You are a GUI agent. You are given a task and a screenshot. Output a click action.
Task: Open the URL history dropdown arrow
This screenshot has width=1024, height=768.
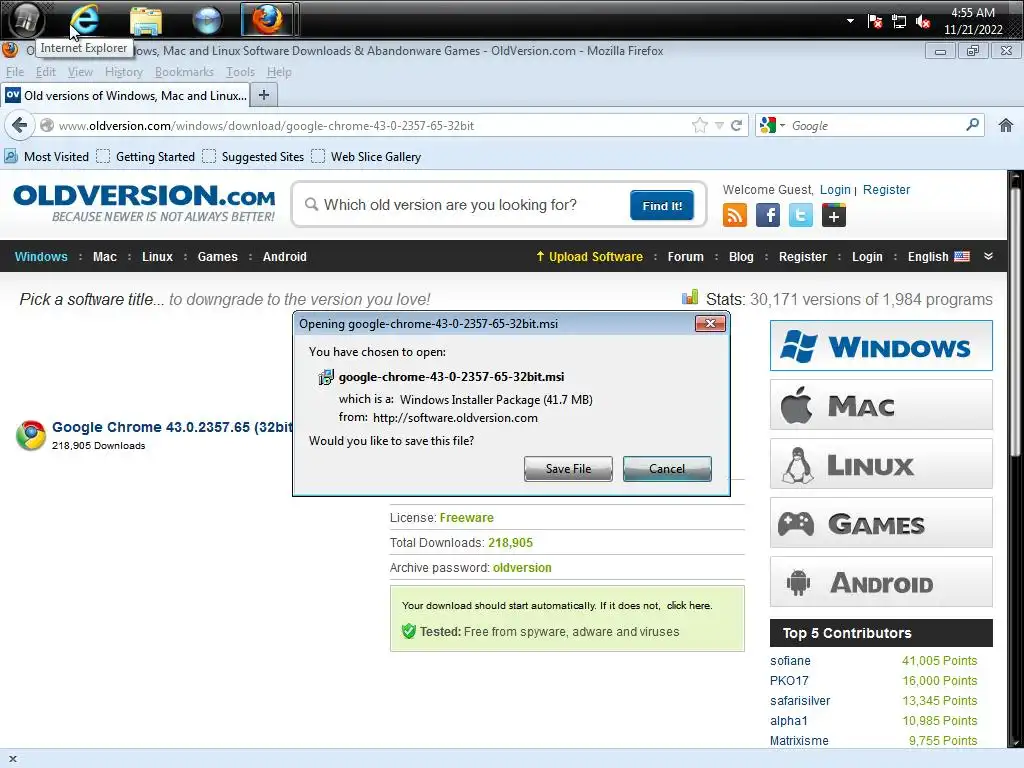click(718, 125)
